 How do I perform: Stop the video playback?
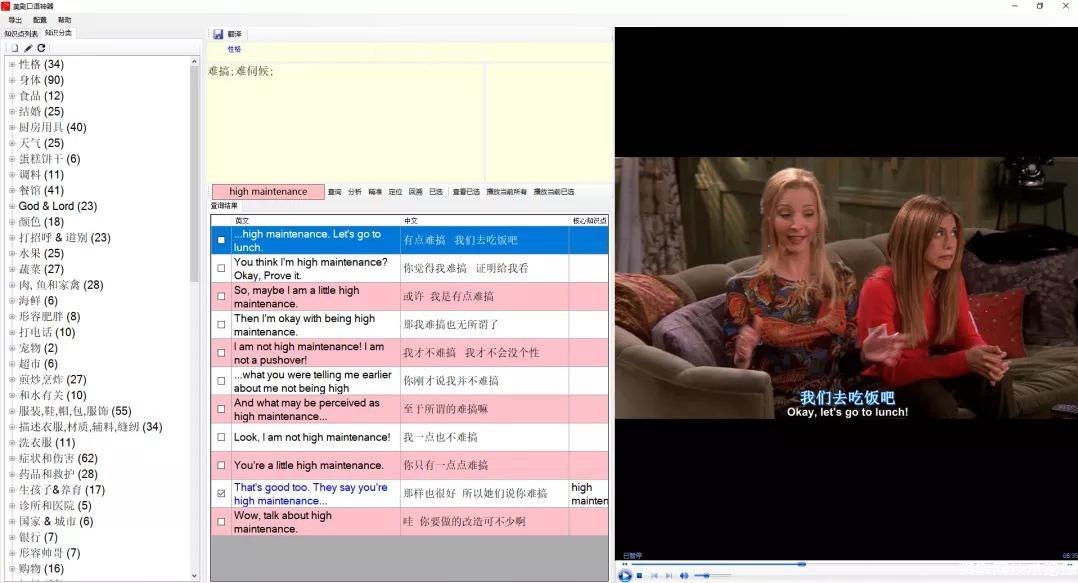pos(639,575)
